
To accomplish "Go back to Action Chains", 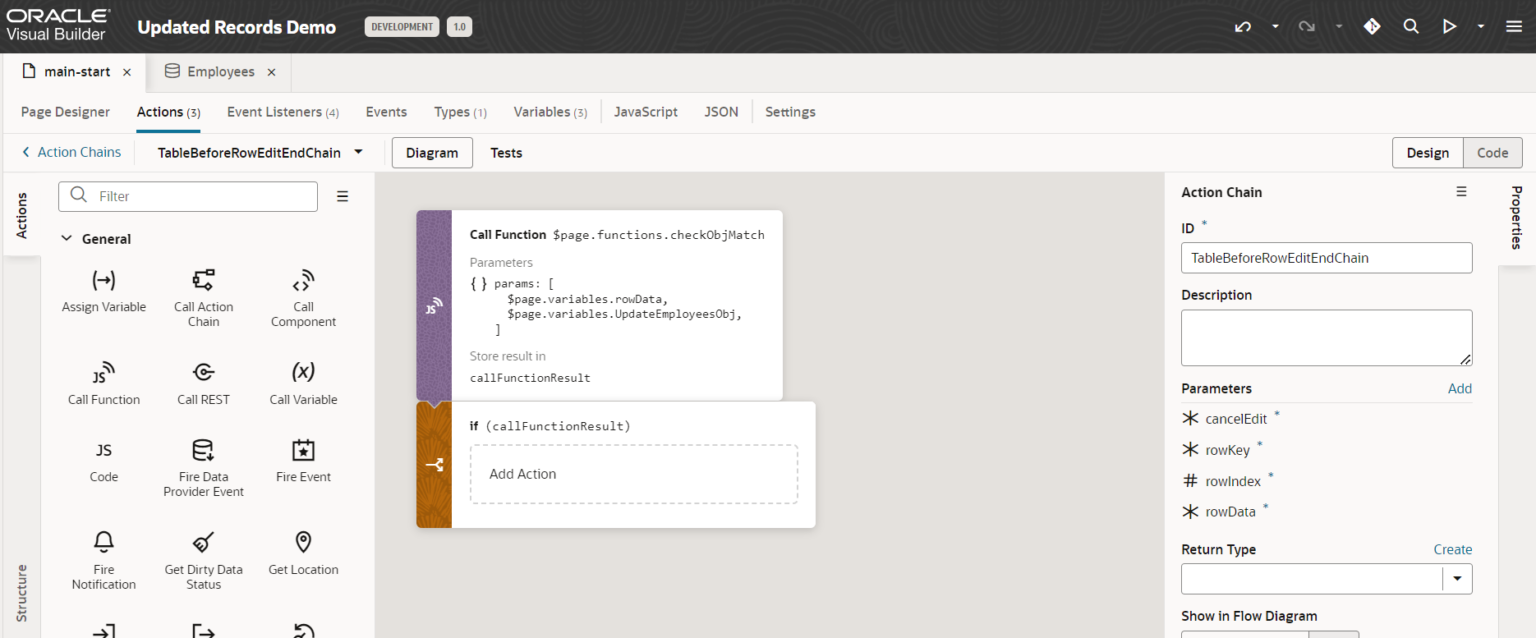I will [71, 153].
